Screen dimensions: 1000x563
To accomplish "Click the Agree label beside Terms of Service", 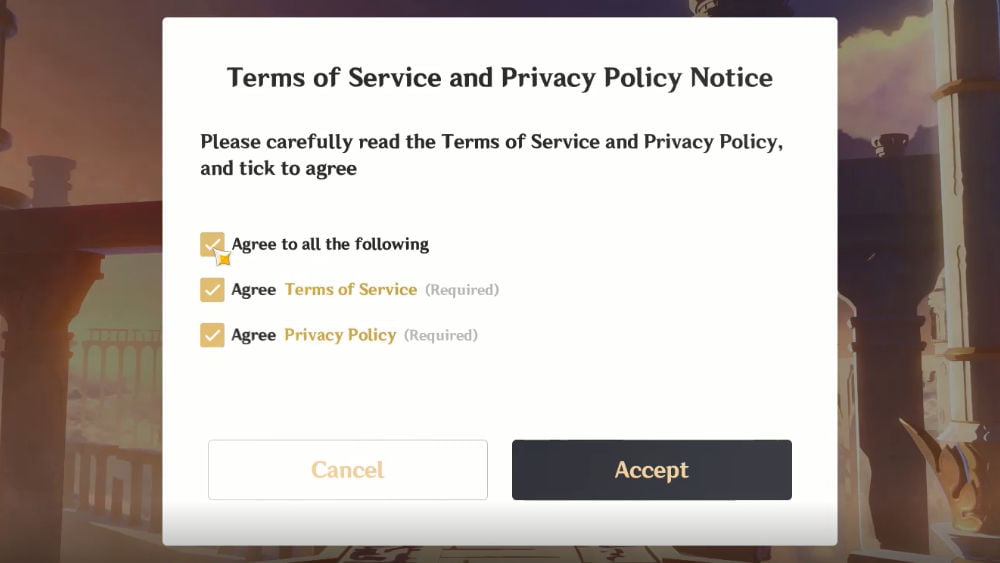I will (x=253, y=290).
